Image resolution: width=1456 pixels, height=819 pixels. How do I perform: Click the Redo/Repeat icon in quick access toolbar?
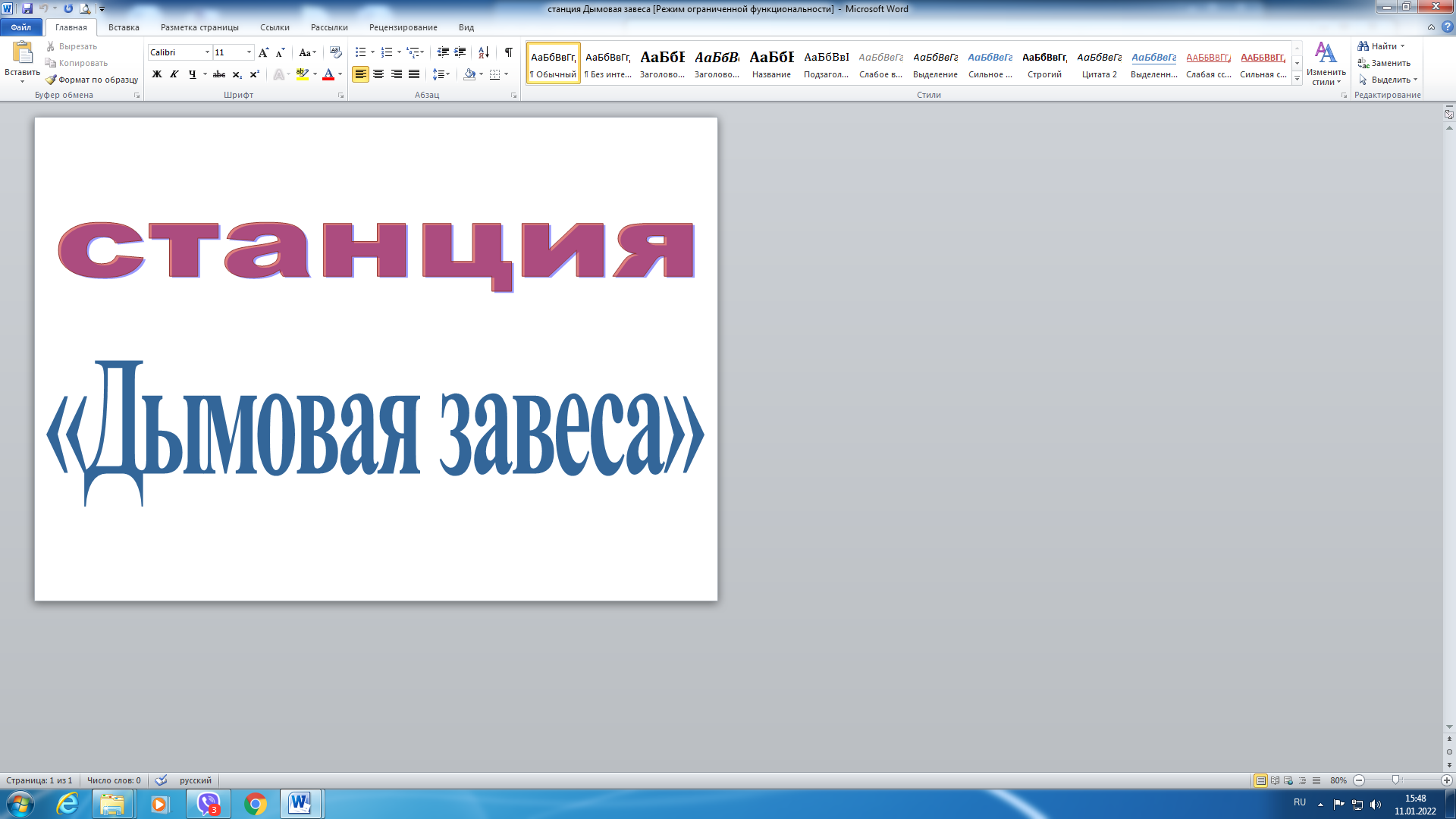click(x=68, y=8)
